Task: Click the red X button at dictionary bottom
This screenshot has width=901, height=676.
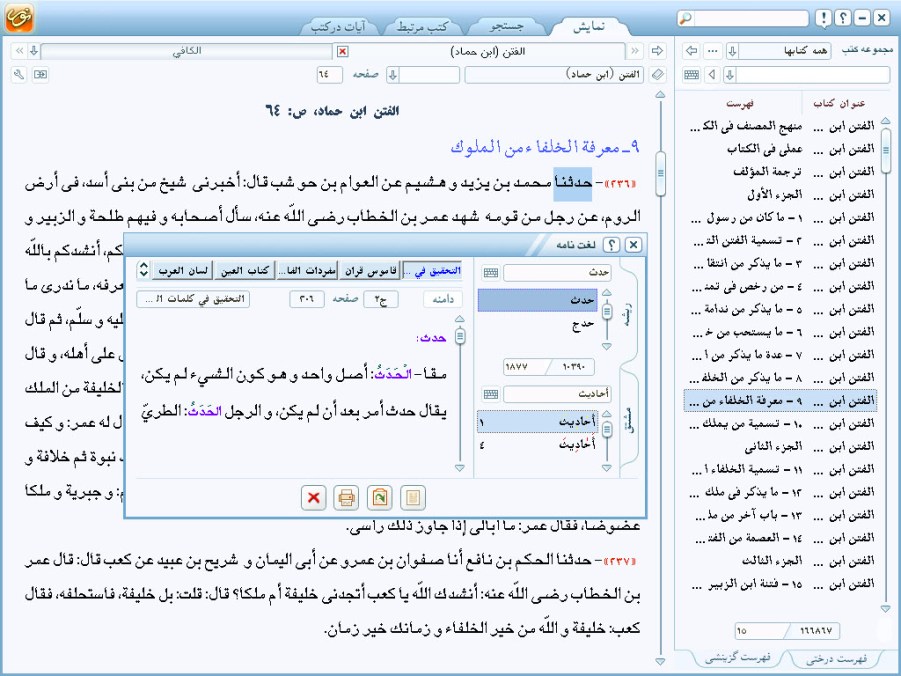Action: point(314,498)
